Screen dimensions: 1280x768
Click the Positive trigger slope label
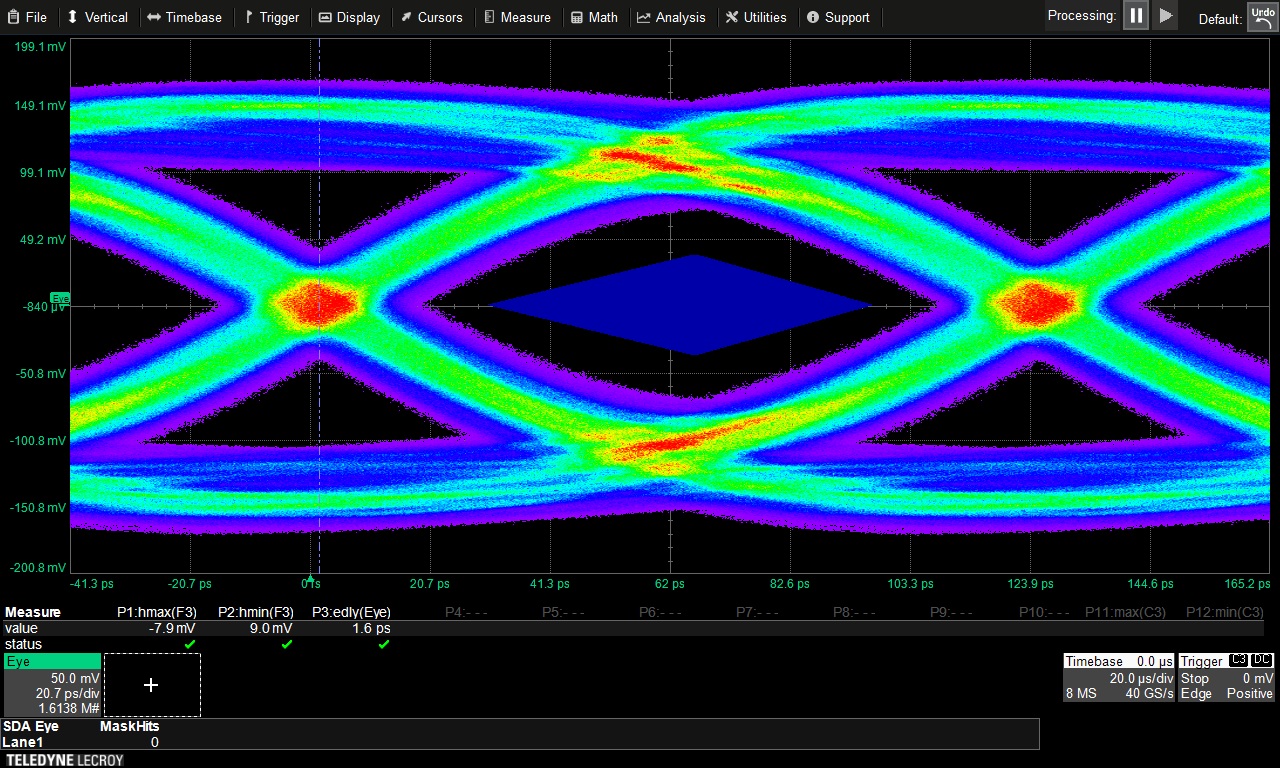(1250, 693)
